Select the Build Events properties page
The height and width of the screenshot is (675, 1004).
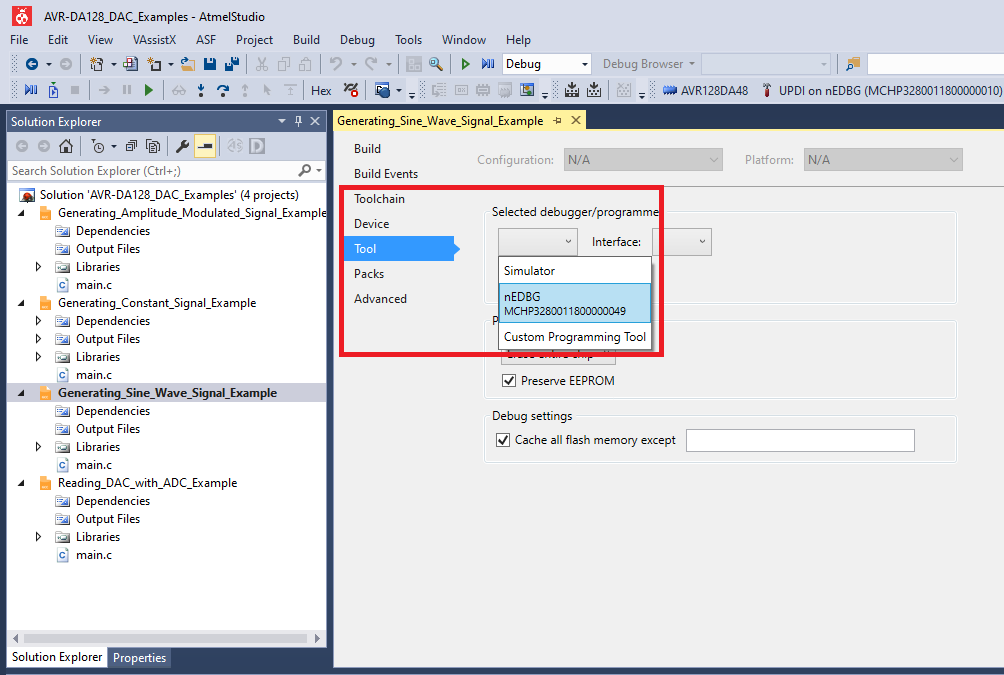tap(385, 174)
